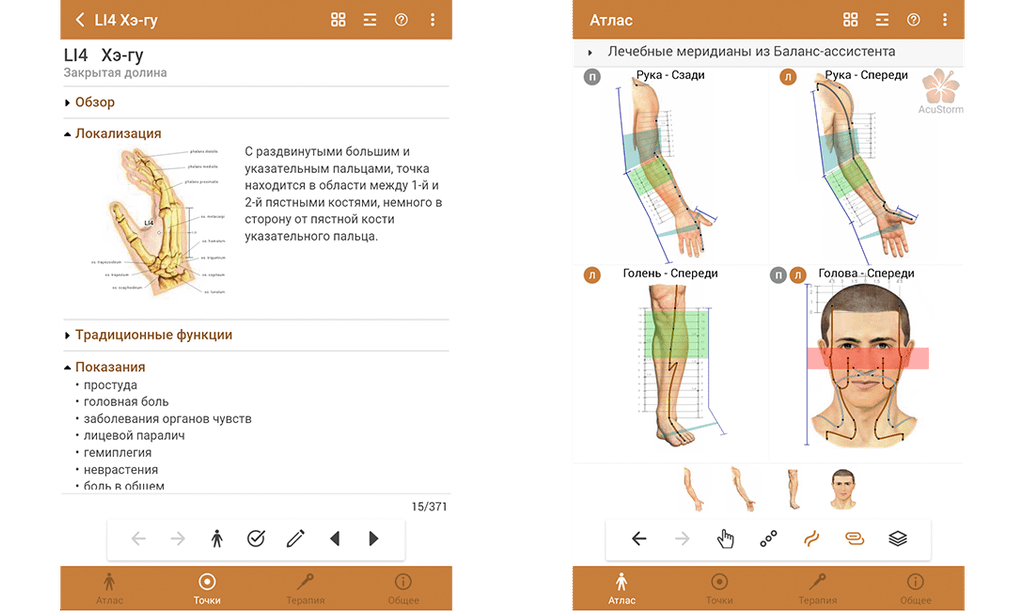The image size is (1024, 611).
Task: Select the hand pointer tool in atlas
Action: point(726,539)
